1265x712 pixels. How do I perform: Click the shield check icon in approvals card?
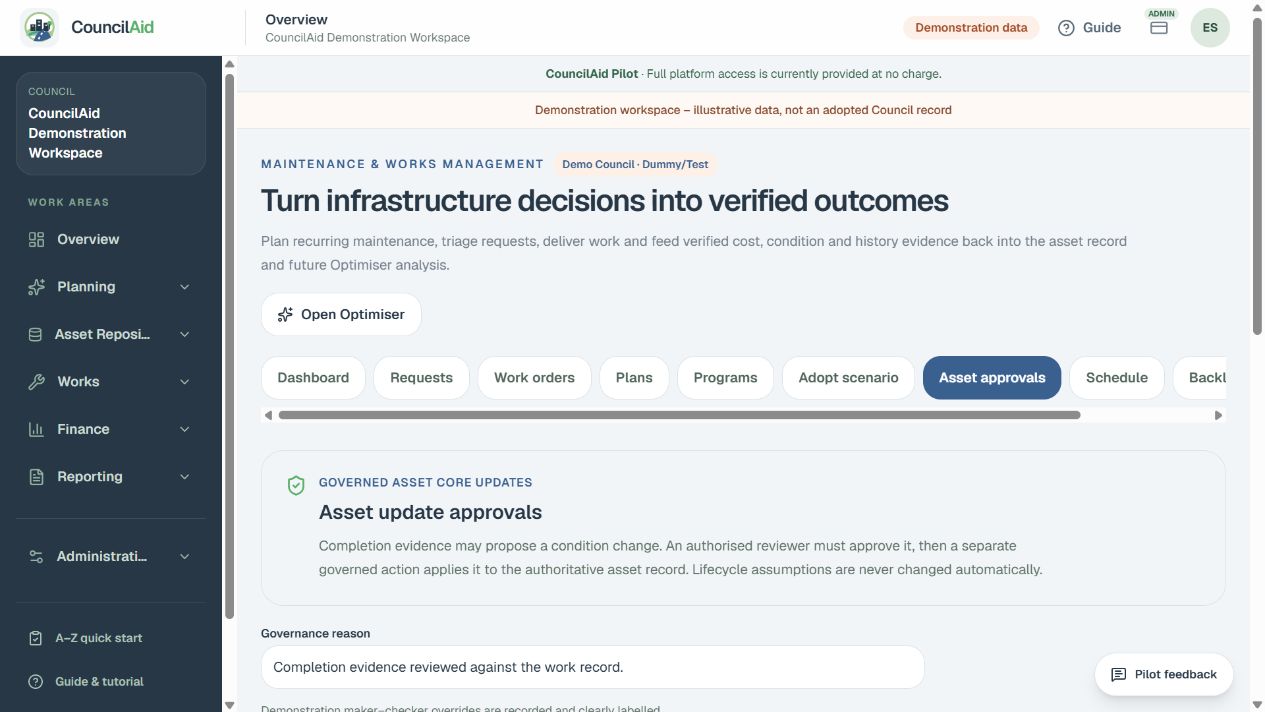(296, 486)
